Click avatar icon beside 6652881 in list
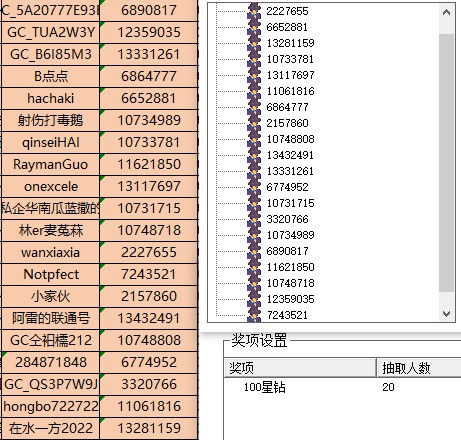The width and height of the screenshot is (461, 440). coord(254,27)
